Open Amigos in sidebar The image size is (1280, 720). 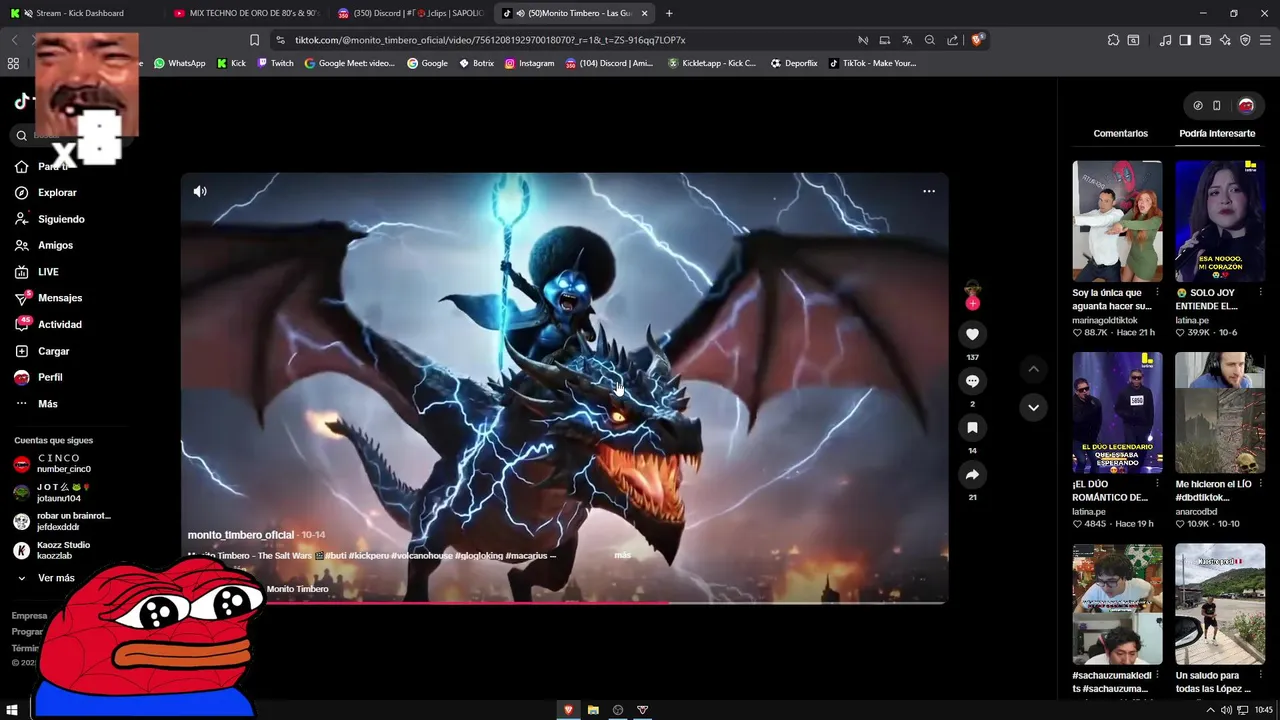click(44, 245)
